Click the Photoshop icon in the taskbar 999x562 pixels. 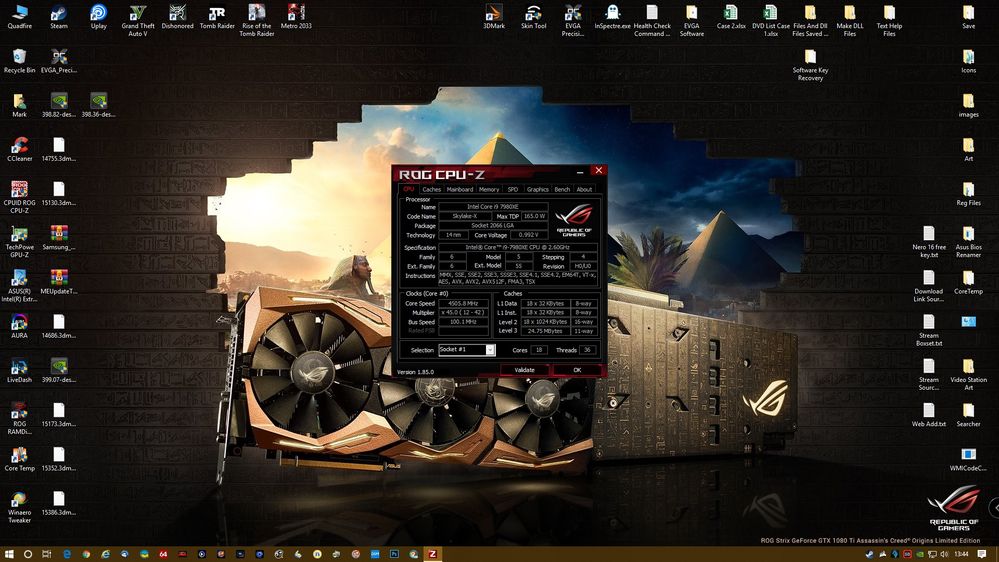point(394,554)
